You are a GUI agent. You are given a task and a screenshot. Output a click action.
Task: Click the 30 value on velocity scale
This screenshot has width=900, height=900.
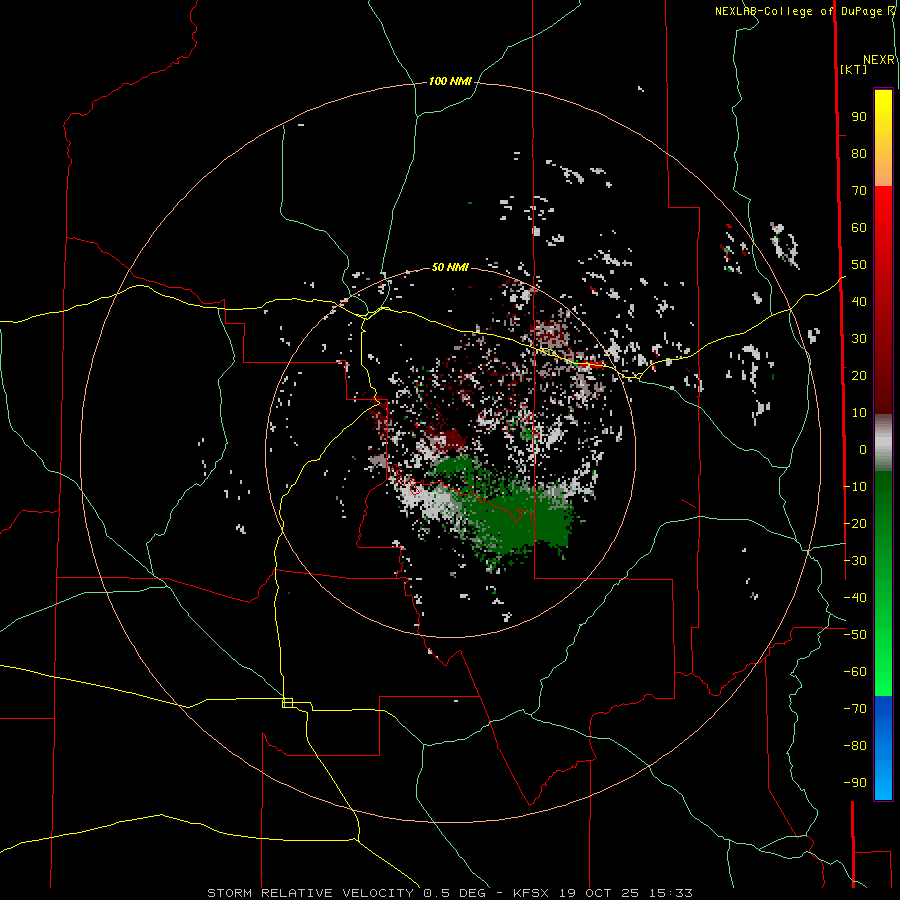point(859,339)
